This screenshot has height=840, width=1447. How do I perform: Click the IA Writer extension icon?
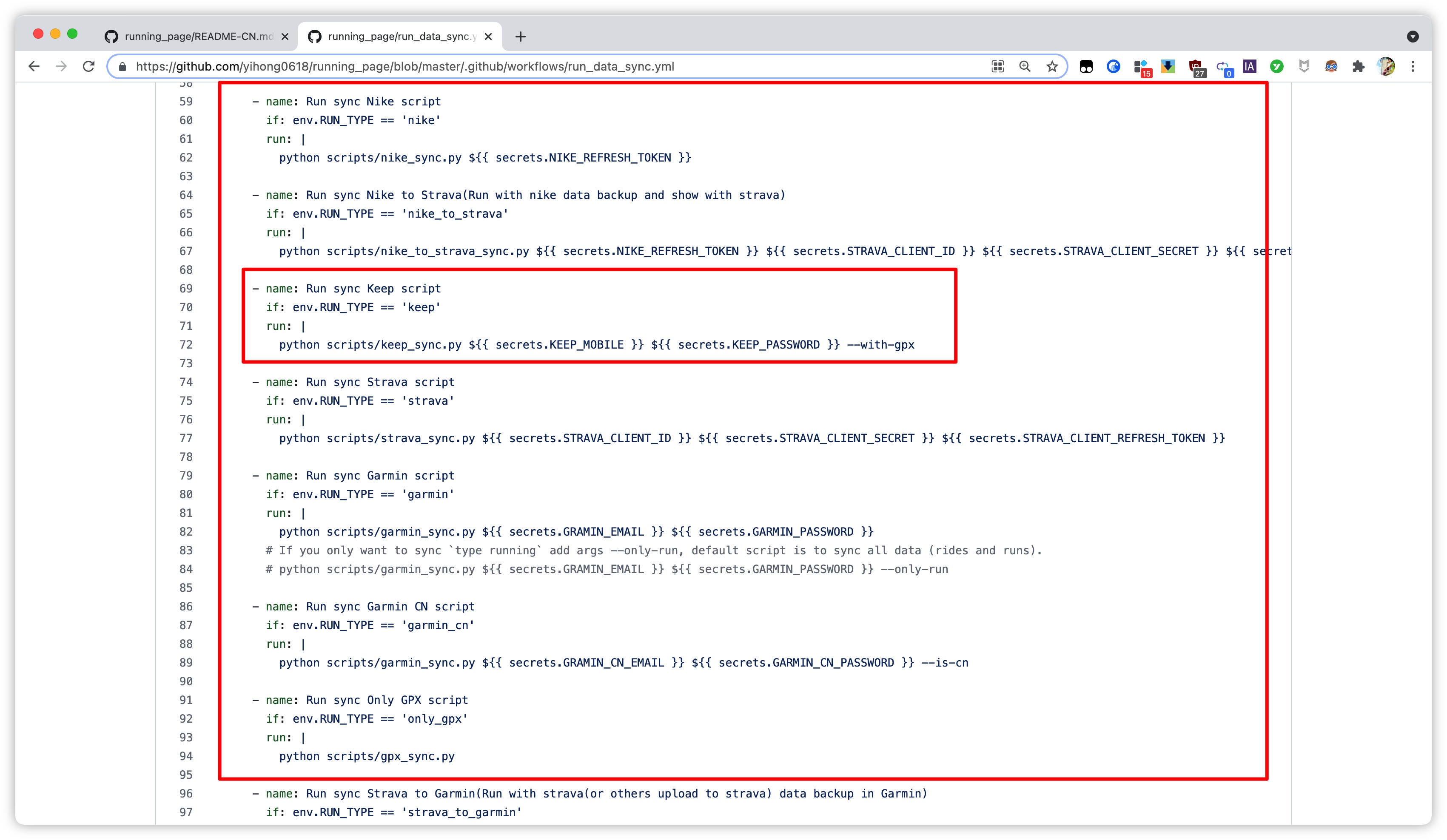[1249, 67]
